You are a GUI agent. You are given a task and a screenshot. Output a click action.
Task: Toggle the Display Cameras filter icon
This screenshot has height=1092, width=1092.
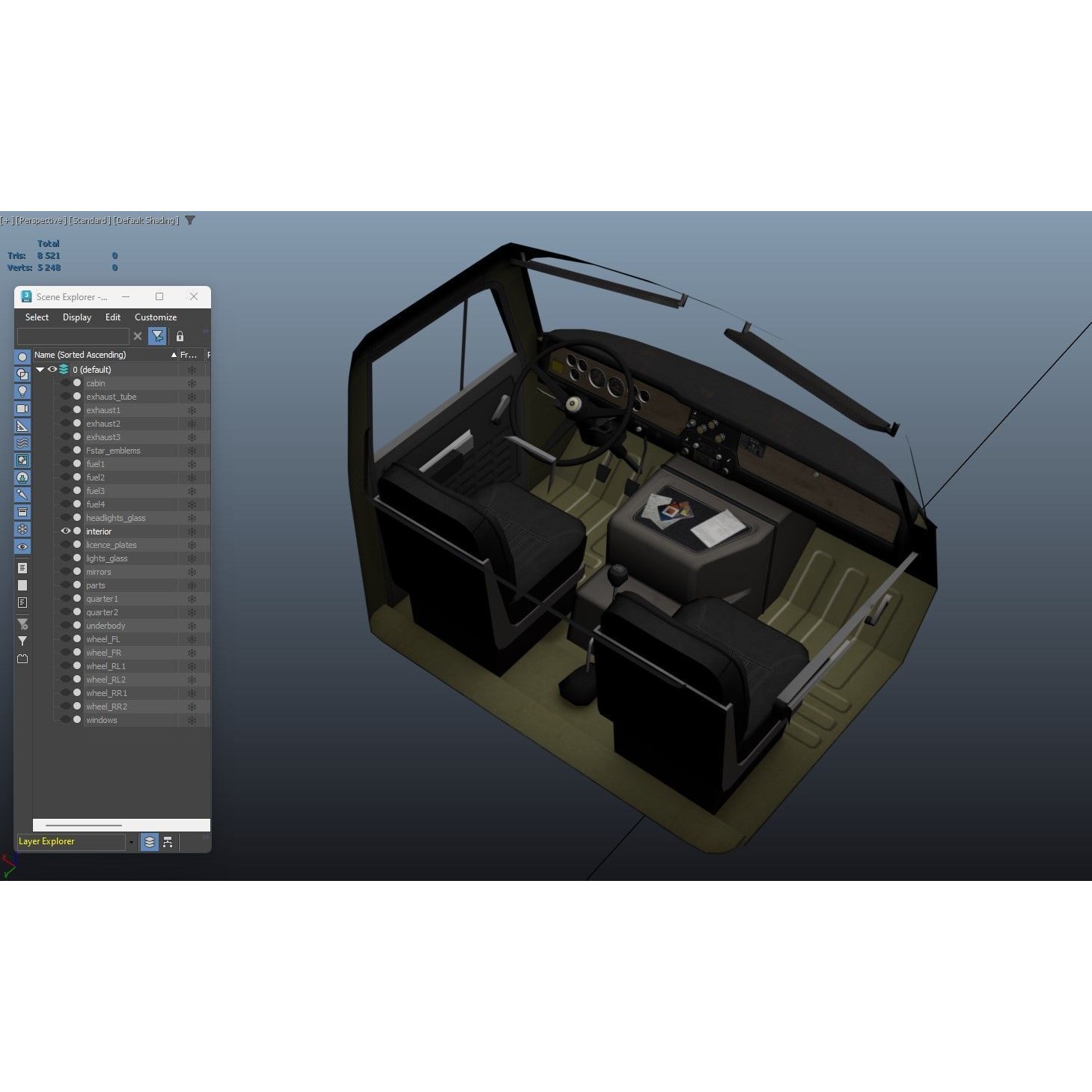[x=22, y=408]
